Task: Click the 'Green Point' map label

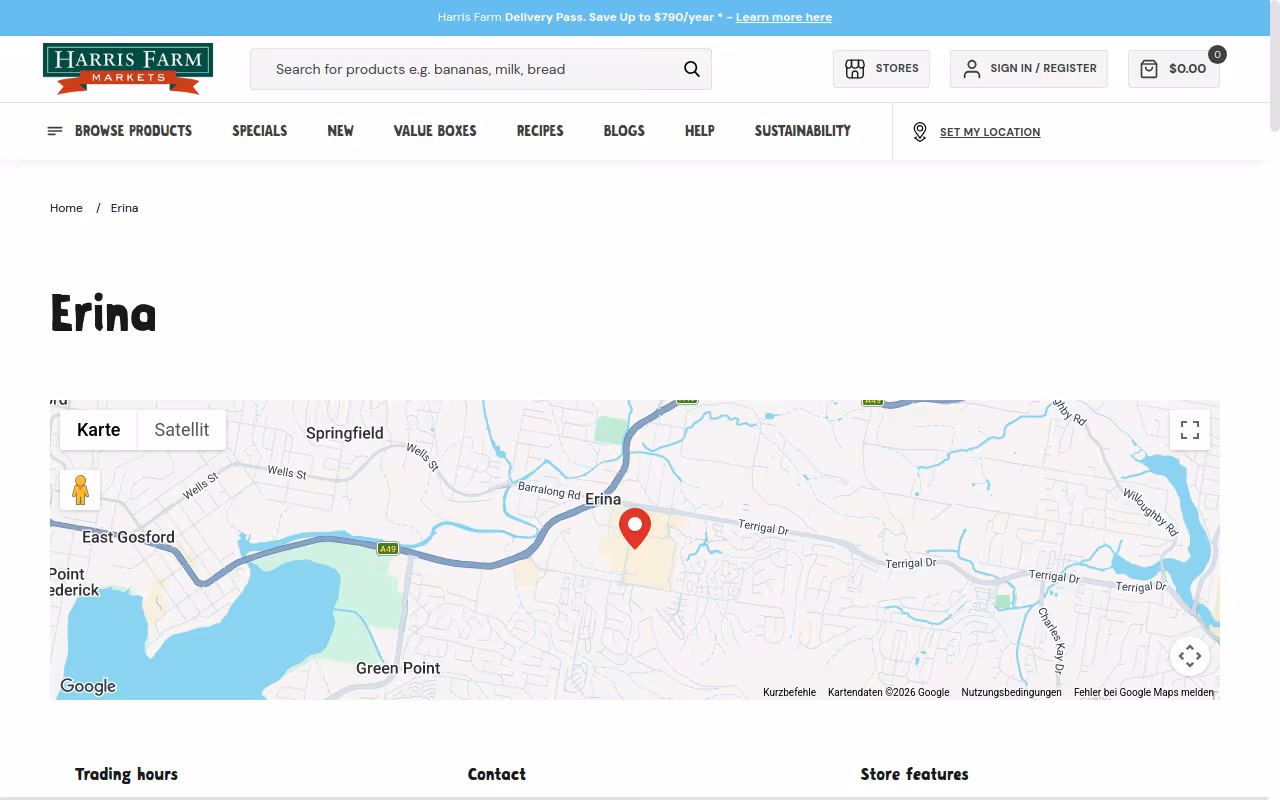Action: coord(398,668)
